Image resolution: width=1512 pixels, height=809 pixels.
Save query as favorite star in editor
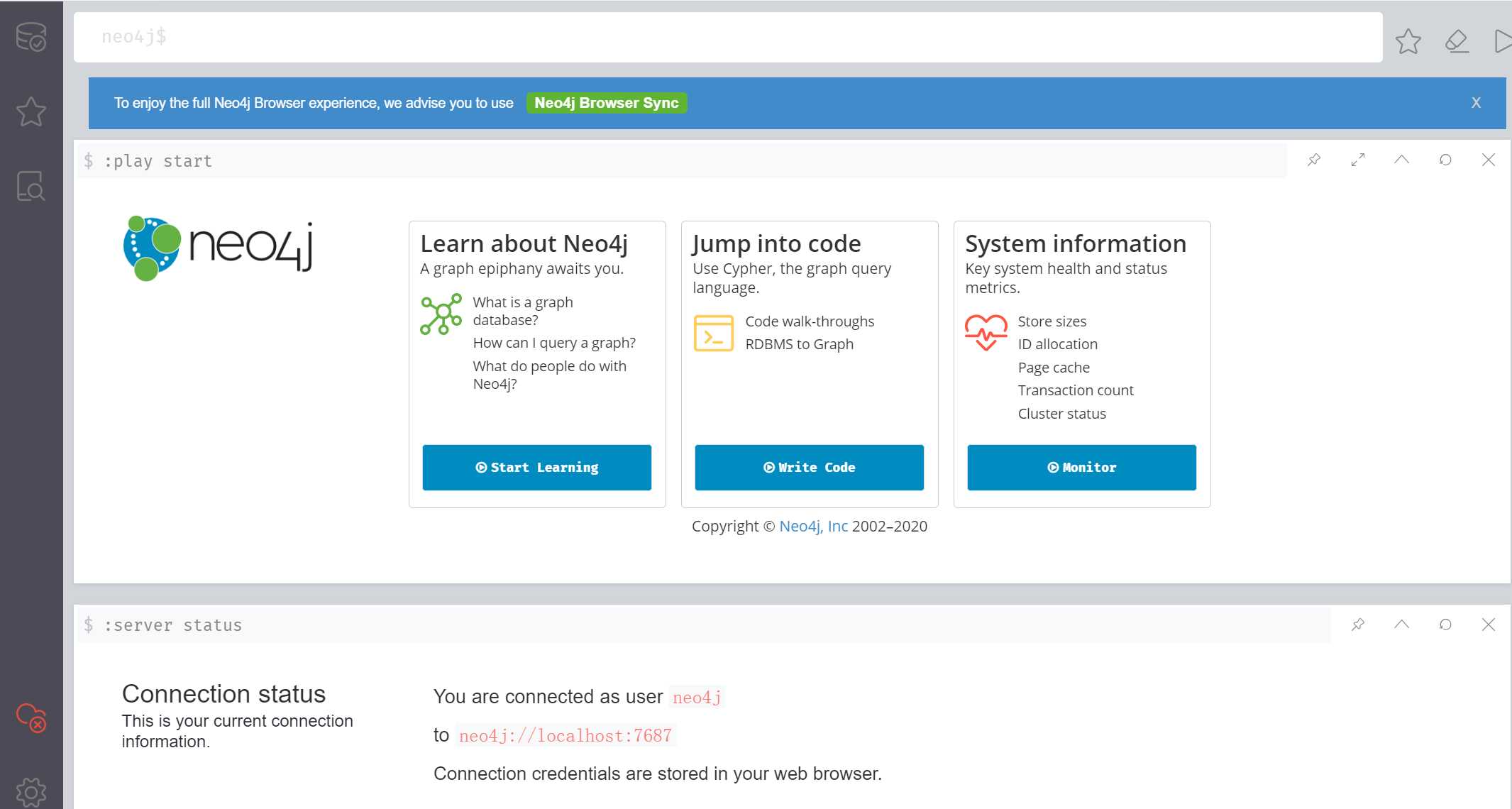1408,41
